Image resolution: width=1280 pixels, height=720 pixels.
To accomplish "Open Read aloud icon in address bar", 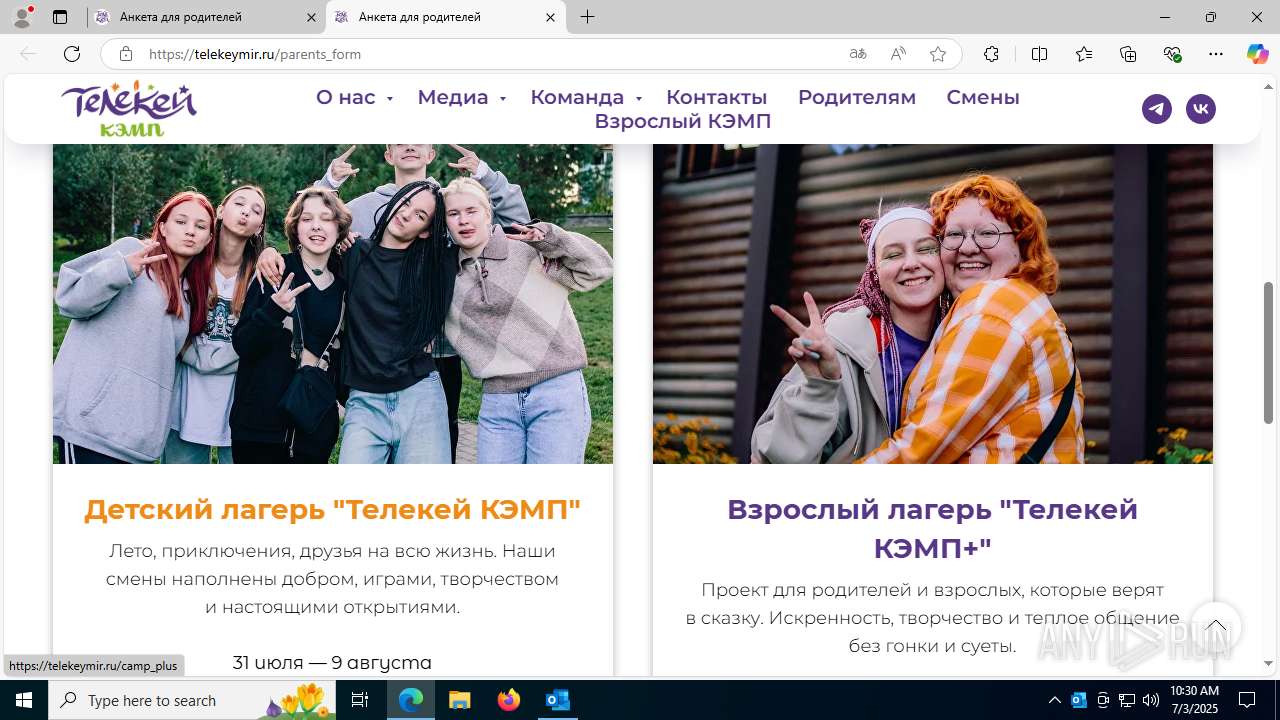I will point(898,54).
